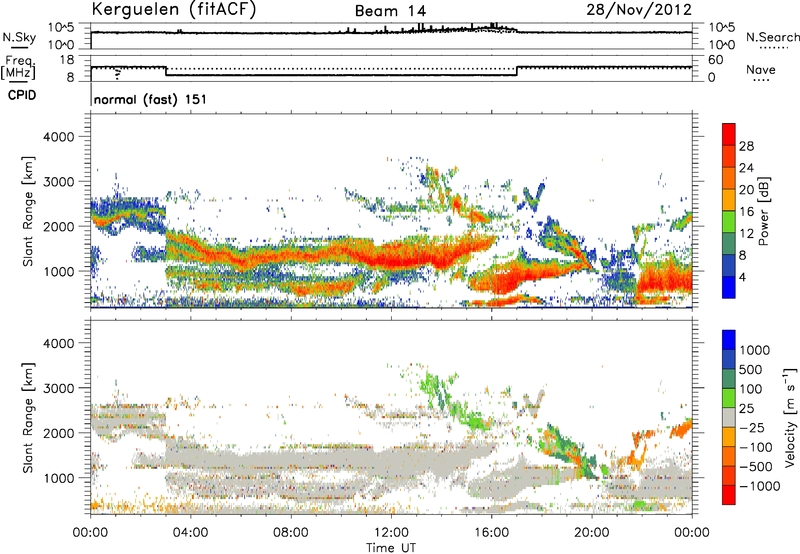Click the Power [dB] colorbar label

coord(763,211)
